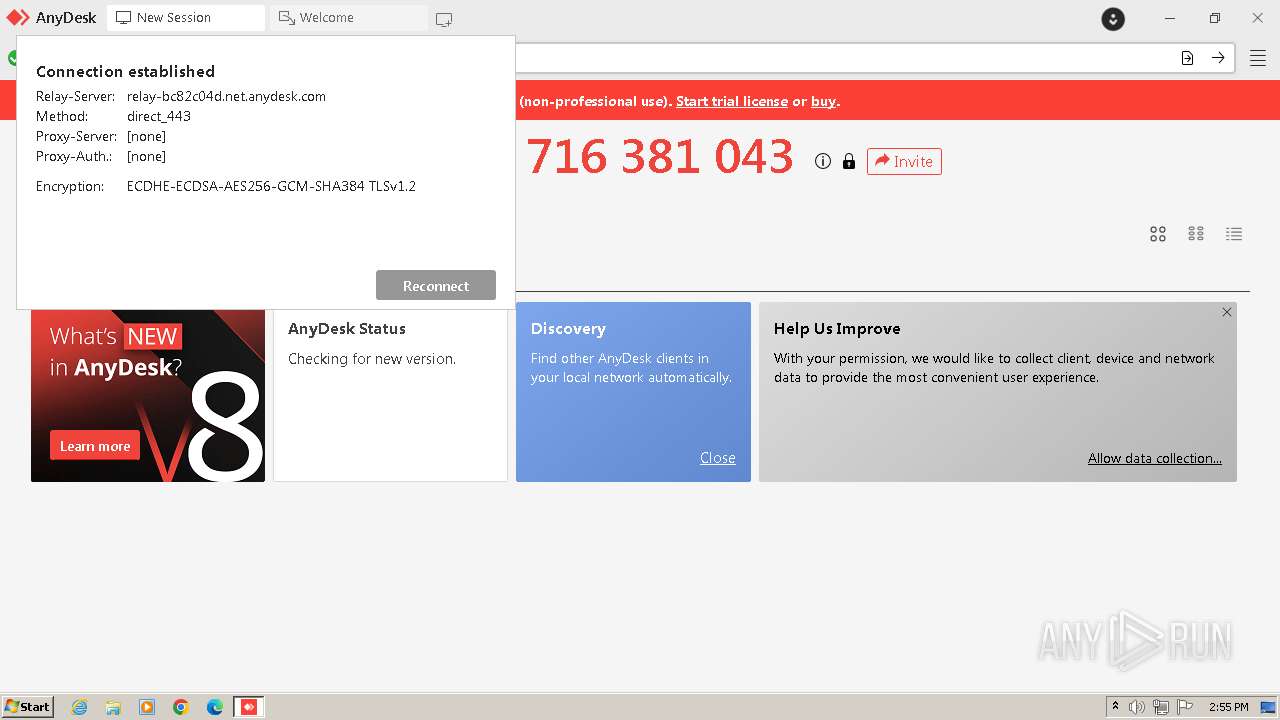1280x720 pixels.
Task: Launch Google Chrome from taskbar
Action: pos(181,707)
